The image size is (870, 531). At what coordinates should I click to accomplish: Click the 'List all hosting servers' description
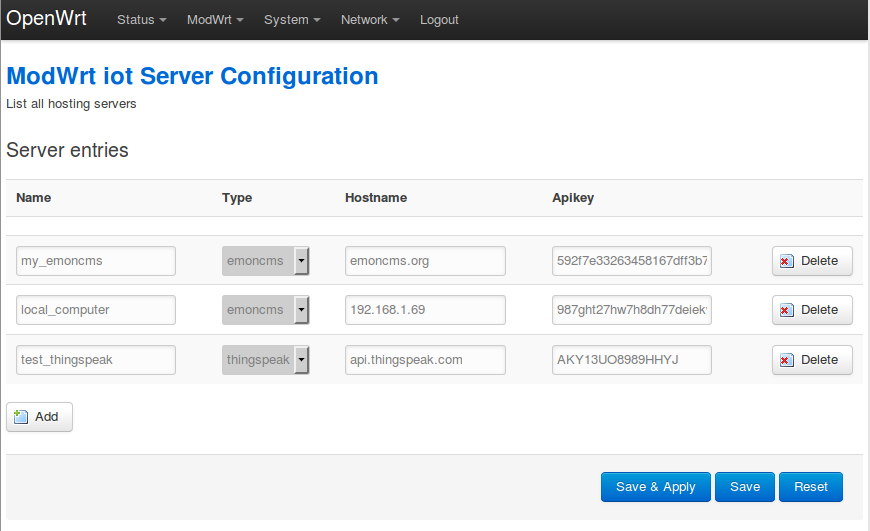click(71, 104)
